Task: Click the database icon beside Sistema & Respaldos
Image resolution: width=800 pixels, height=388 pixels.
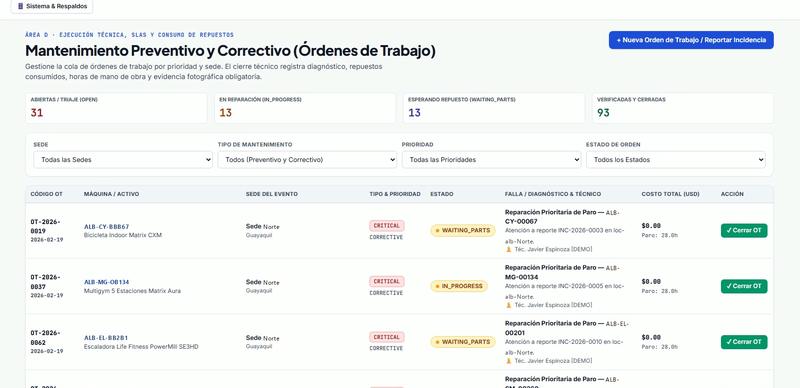Action: pyautogui.click(x=20, y=7)
